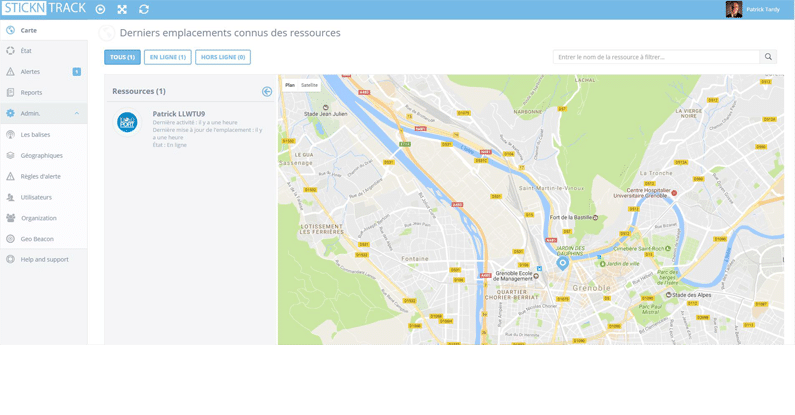Click the triangle icon beside Règles d'alerte
795x415 pixels.
tap(10, 176)
